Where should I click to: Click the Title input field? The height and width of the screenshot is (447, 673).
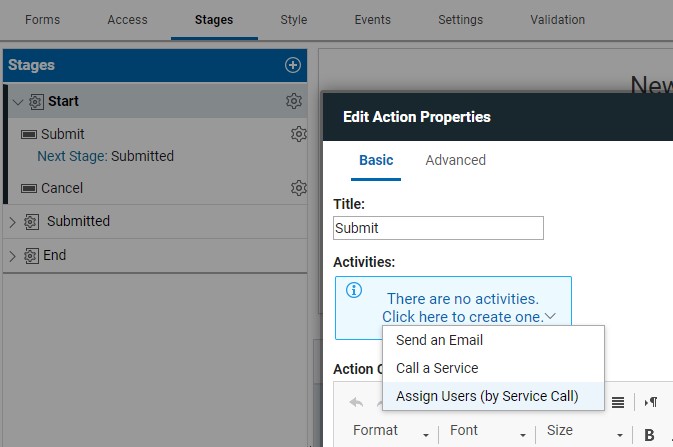click(438, 228)
